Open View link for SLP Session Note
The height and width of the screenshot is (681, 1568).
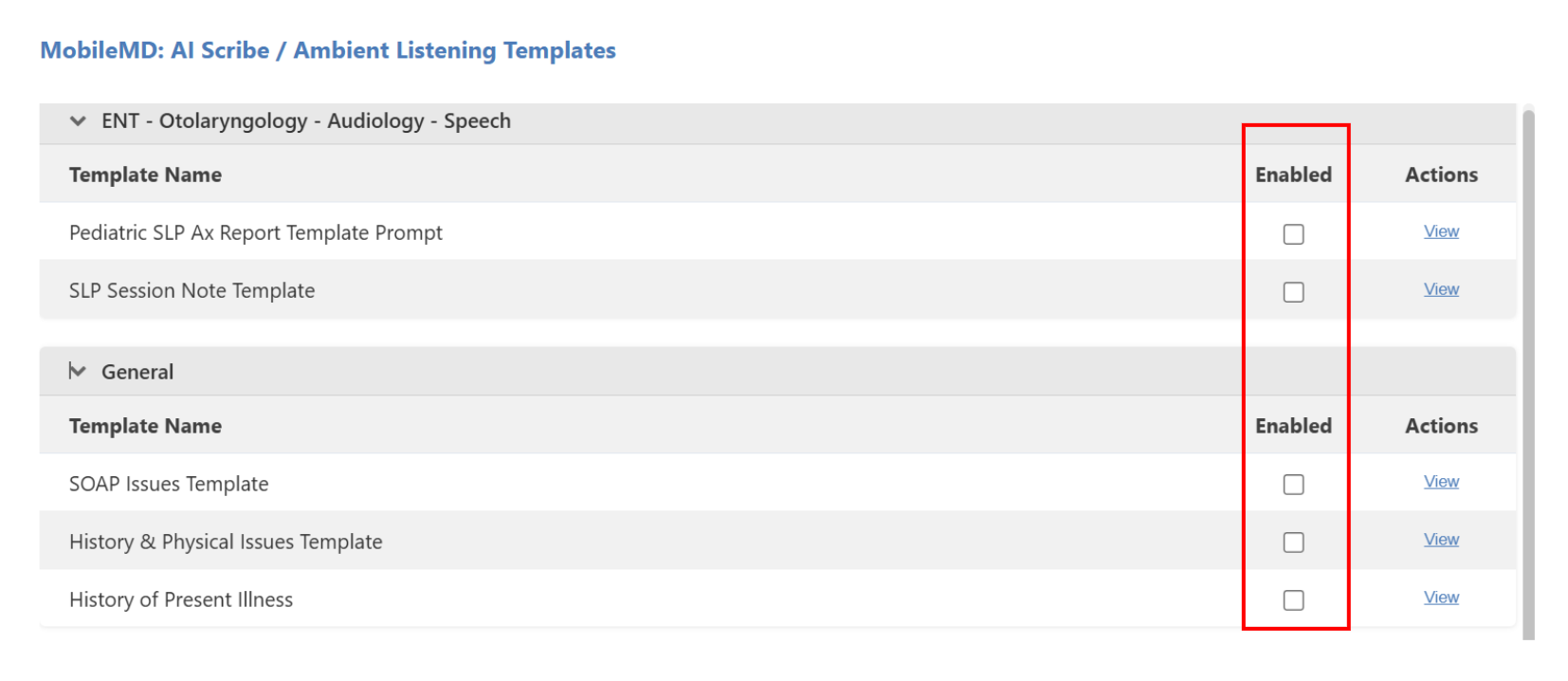1440,289
